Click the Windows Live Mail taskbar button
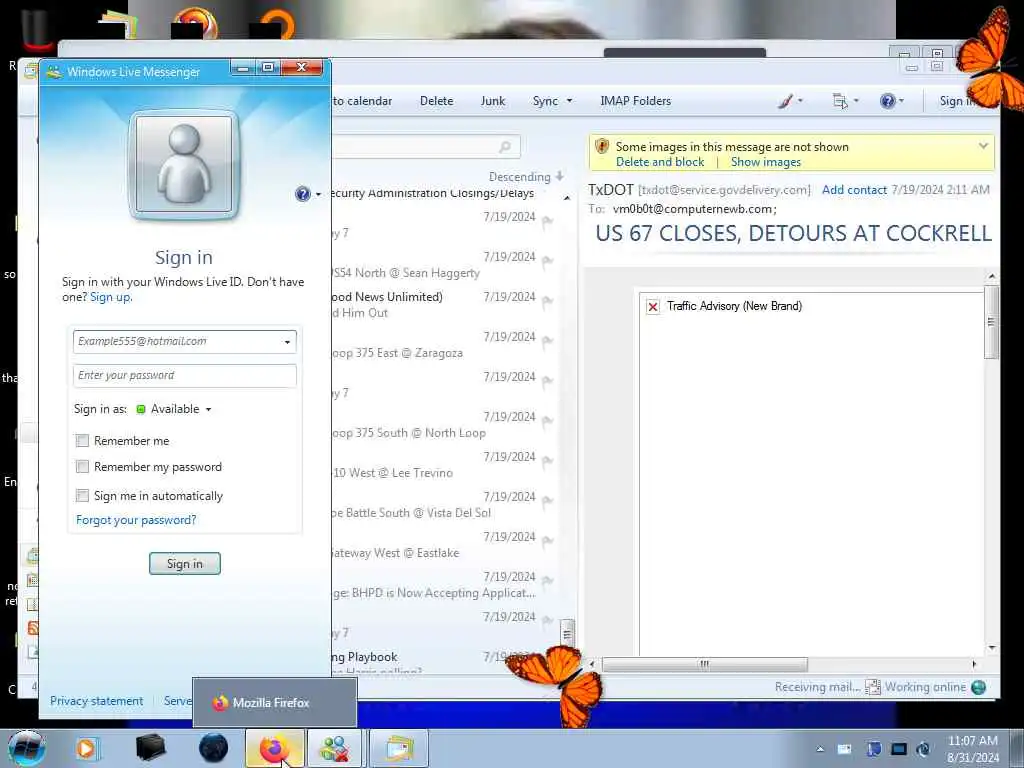 399,748
